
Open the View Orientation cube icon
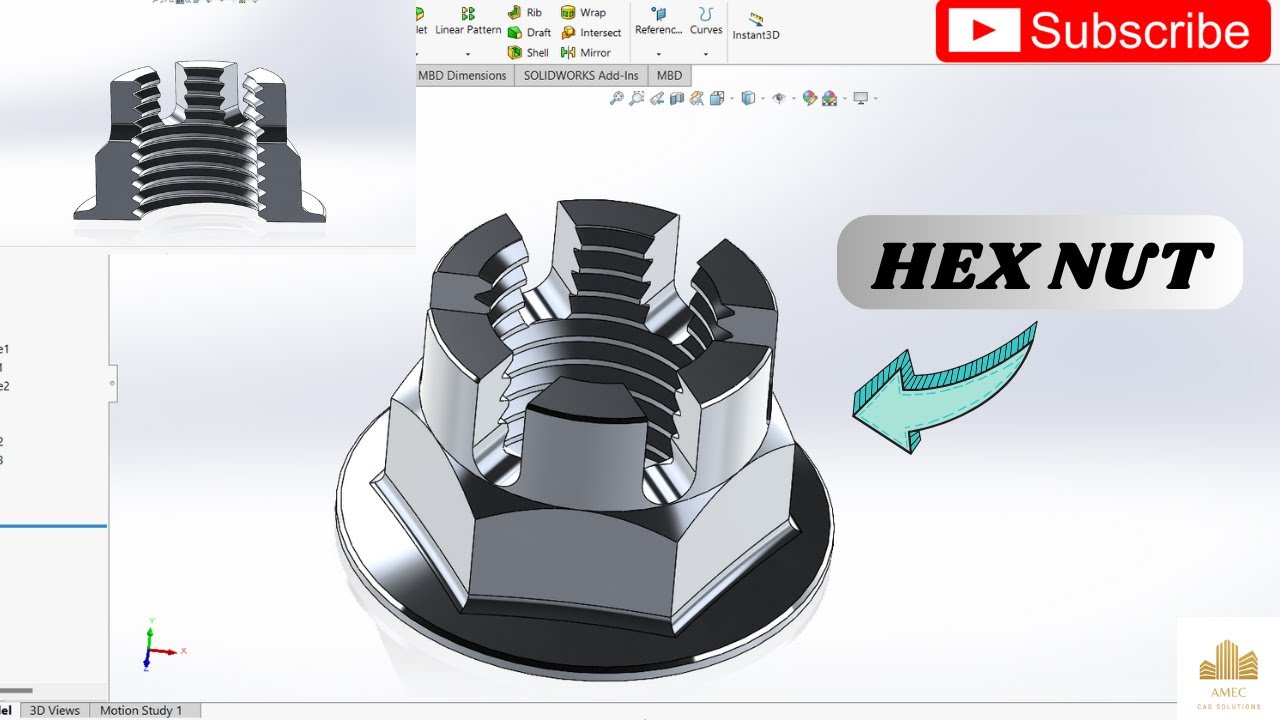click(717, 98)
